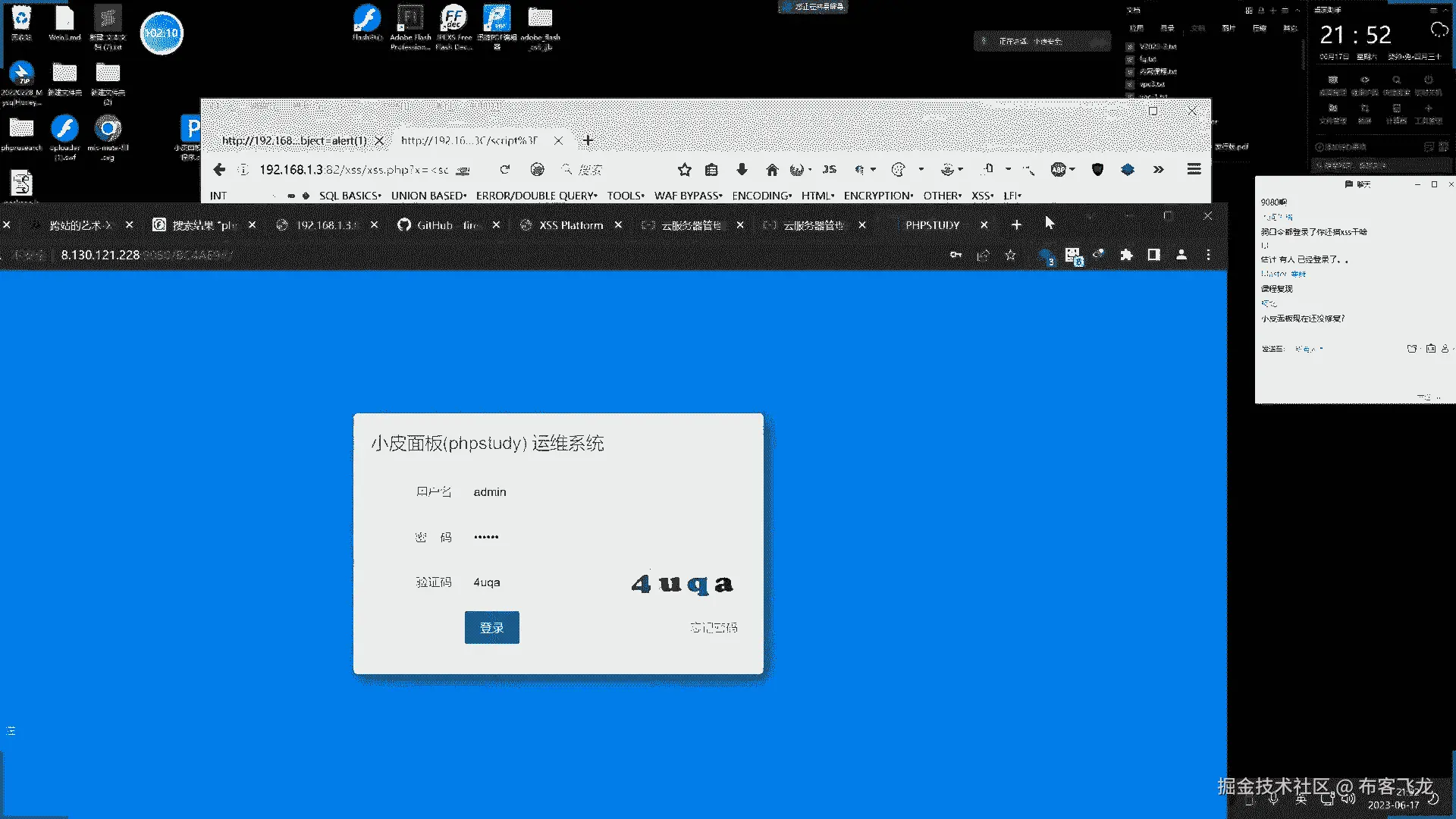Open Chrome profile avatar icon
The image size is (1456, 819).
(1181, 256)
